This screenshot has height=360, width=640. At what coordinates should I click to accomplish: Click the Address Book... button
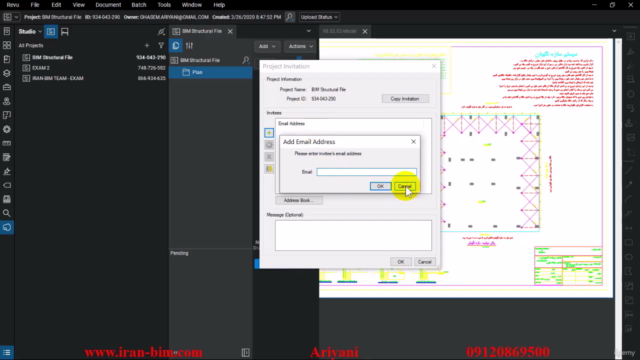[299, 200]
